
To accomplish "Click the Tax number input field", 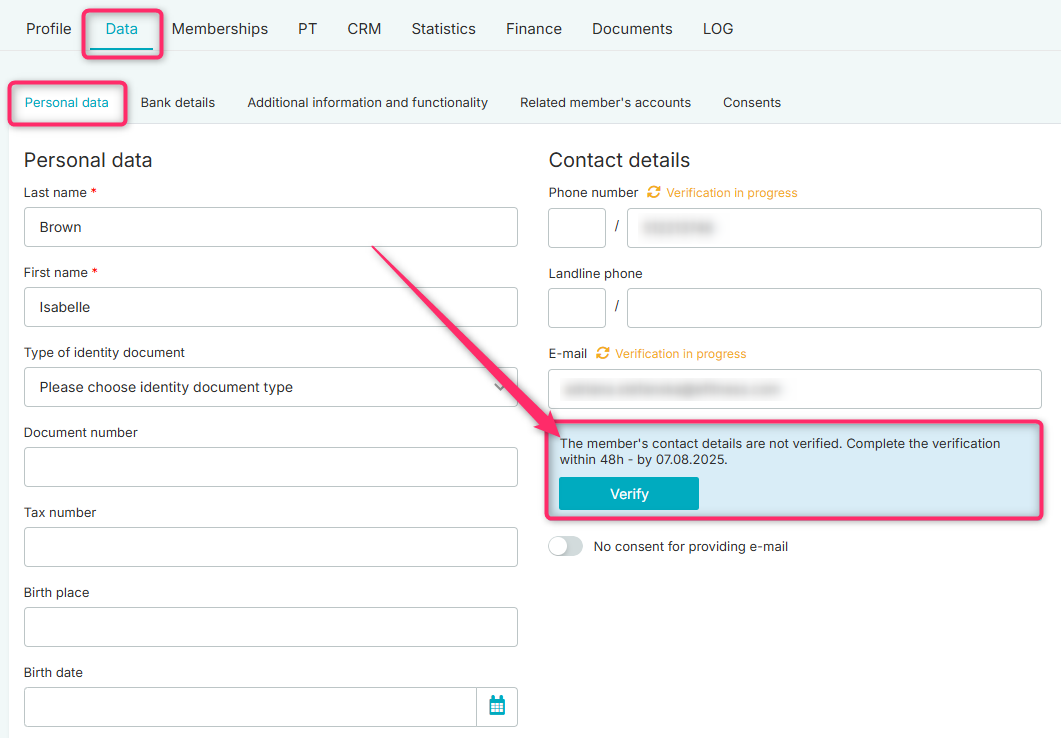I will 270,547.
